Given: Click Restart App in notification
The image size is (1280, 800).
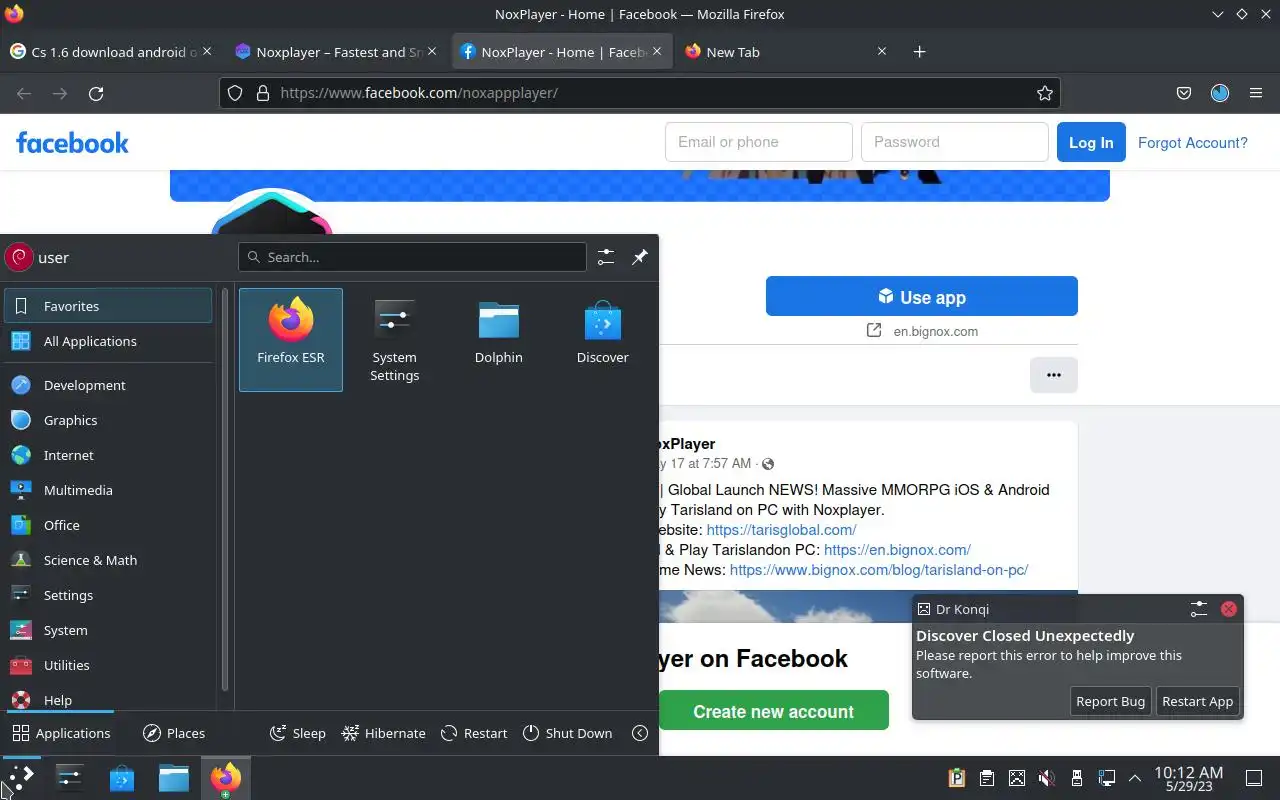Looking at the screenshot, I should pos(1197,701).
